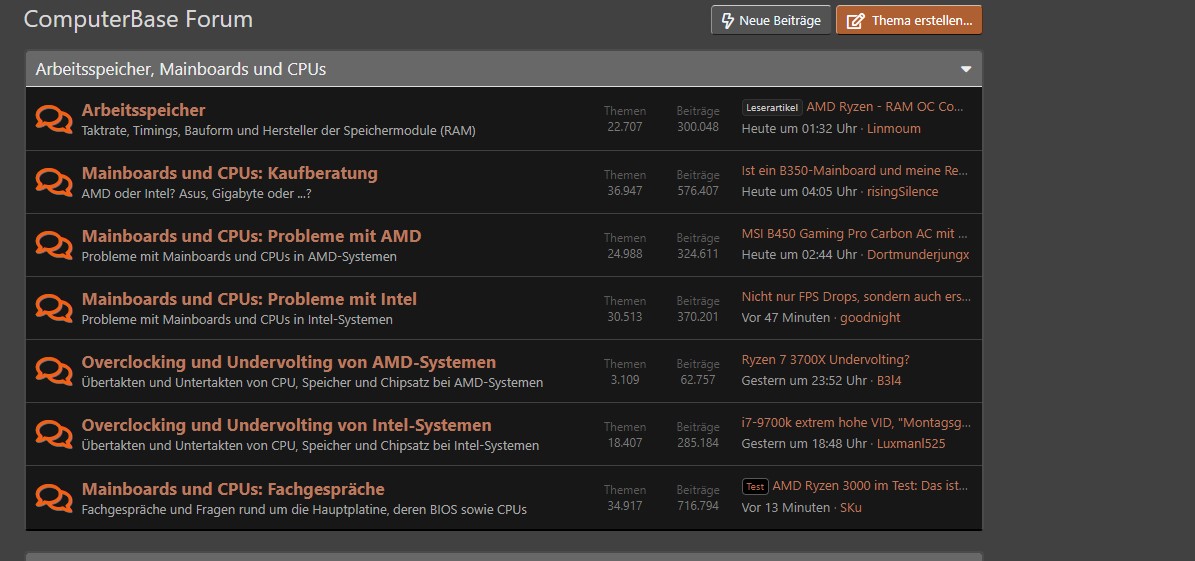
Task: Click the Neue Beiträge button
Action: (x=771, y=20)
